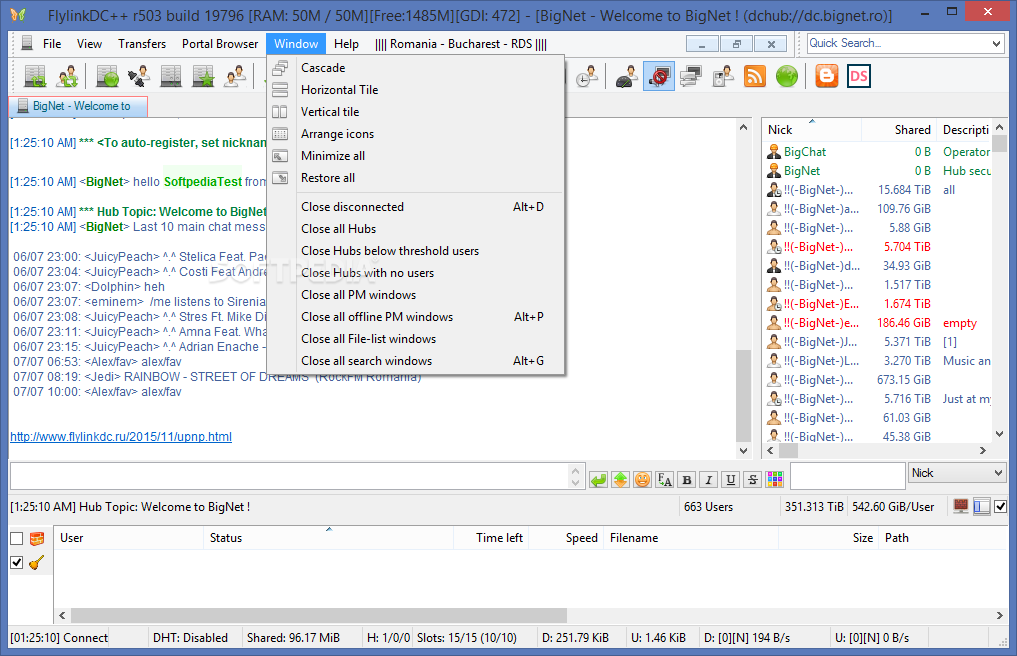Image resolution: width=1017 pixels, height=656 pixels.
Task: Click the green globe toolbar icon
Action: (787, 77)
